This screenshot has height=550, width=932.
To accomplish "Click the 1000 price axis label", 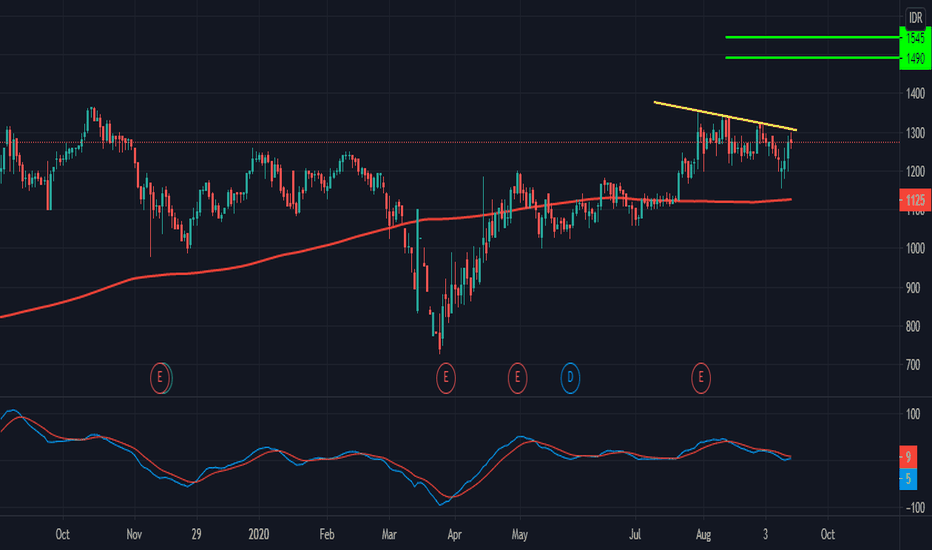I will point(915,249).
